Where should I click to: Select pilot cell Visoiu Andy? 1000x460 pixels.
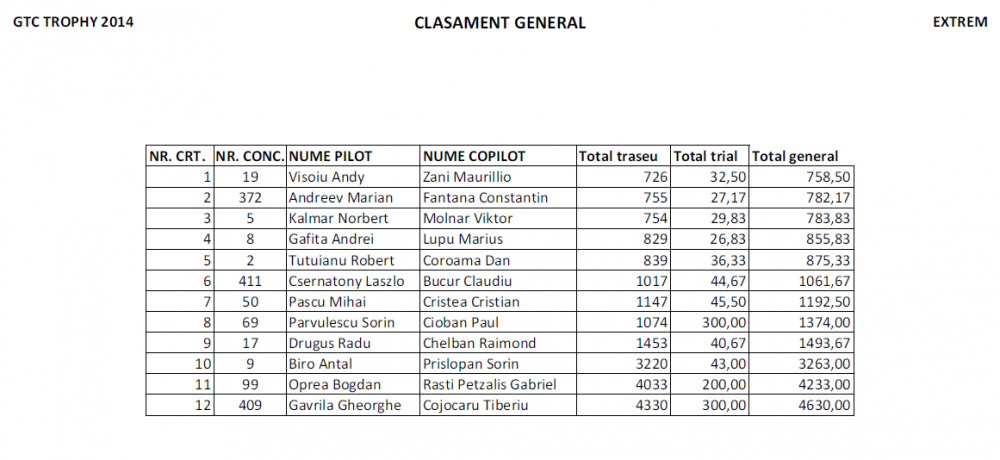[x=326, y=177]
